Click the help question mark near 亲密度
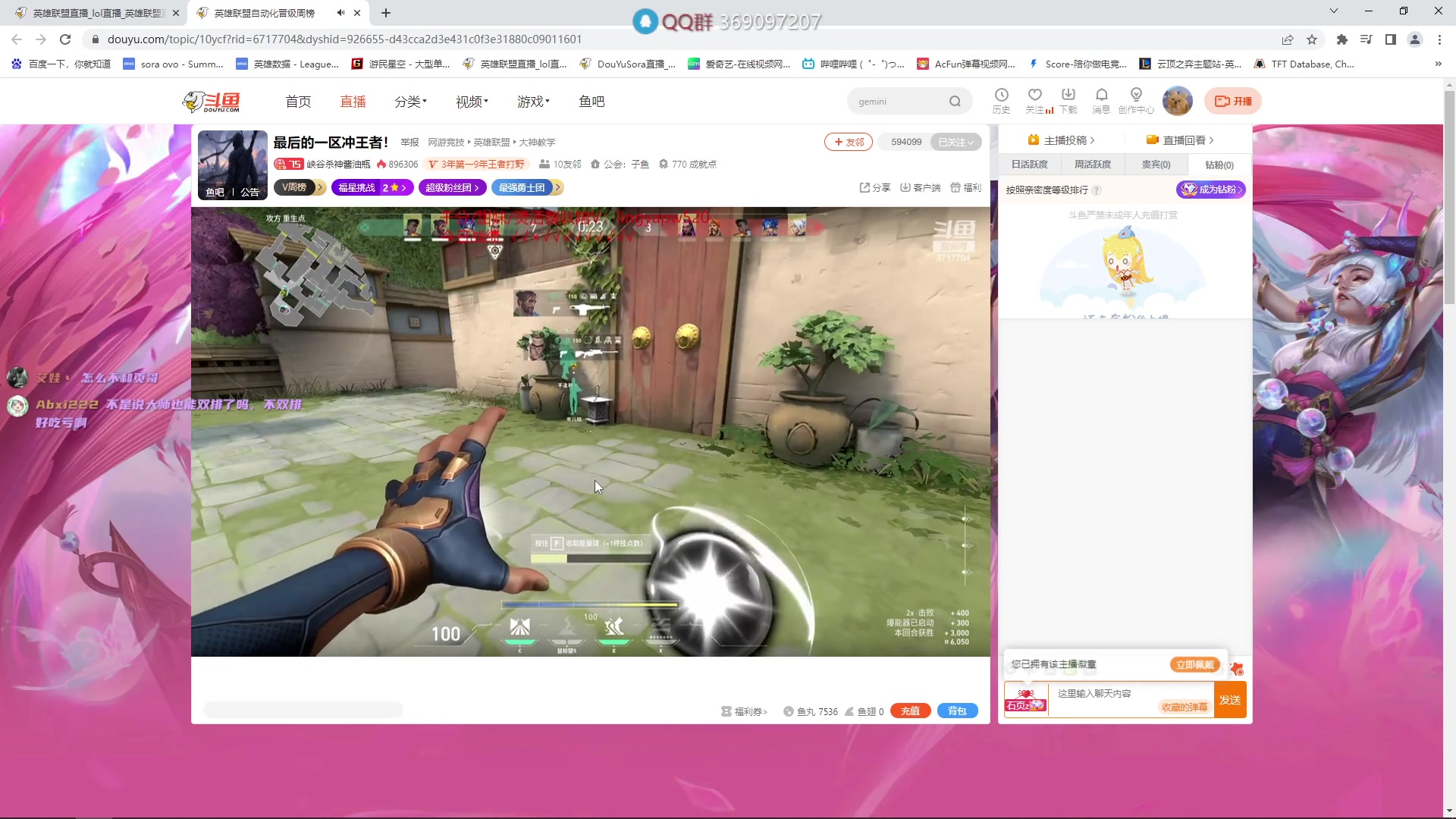Screen dimensions: 1456x819 (x=1097, y=190)
